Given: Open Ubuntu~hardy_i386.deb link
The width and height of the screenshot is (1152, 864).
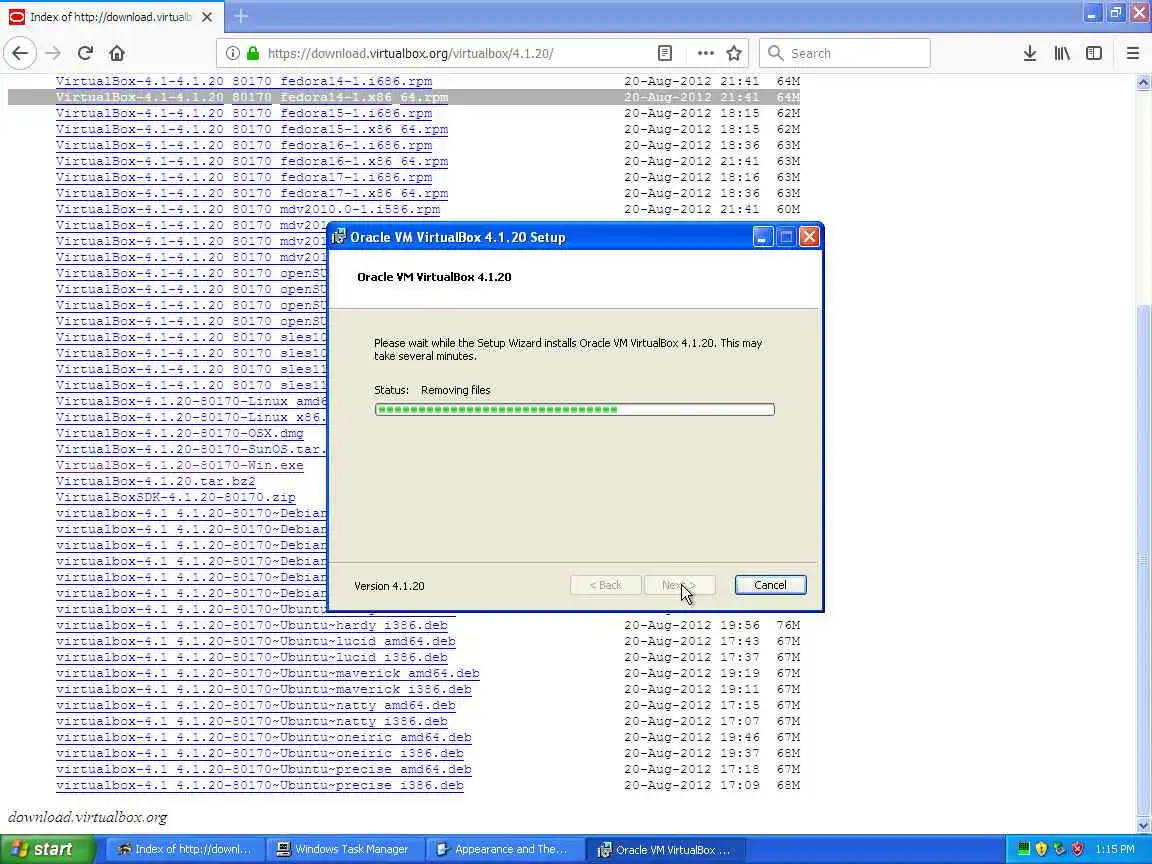Looking at the screenshot, I should [x=252, y=625].
